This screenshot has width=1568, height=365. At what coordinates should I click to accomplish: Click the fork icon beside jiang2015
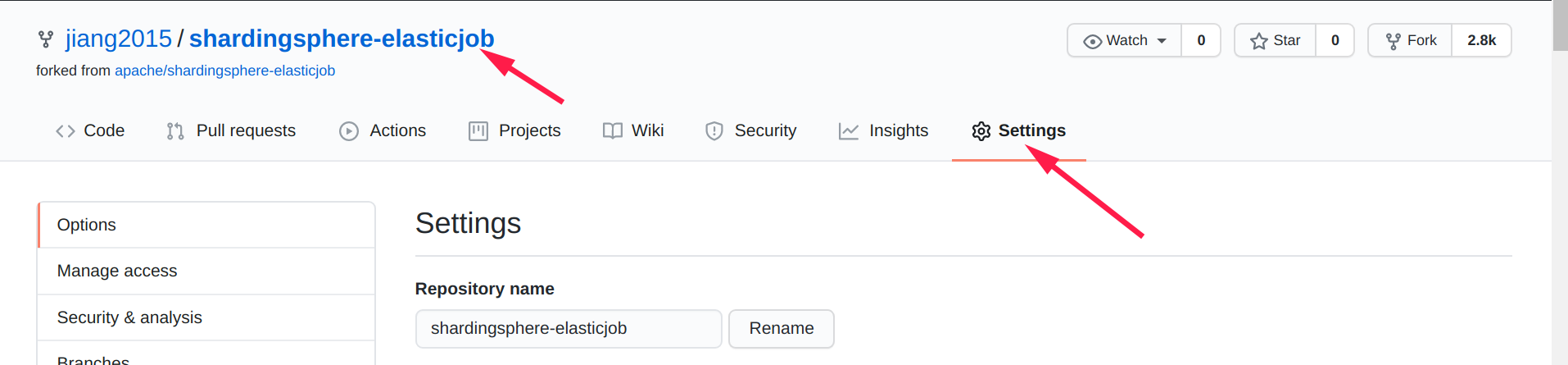coord(46,39)
